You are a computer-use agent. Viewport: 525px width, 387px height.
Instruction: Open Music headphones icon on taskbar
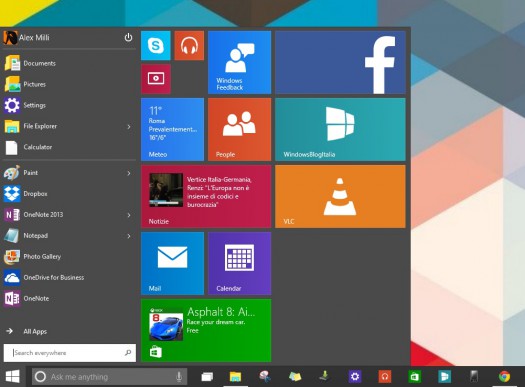[x=385, y=377]
